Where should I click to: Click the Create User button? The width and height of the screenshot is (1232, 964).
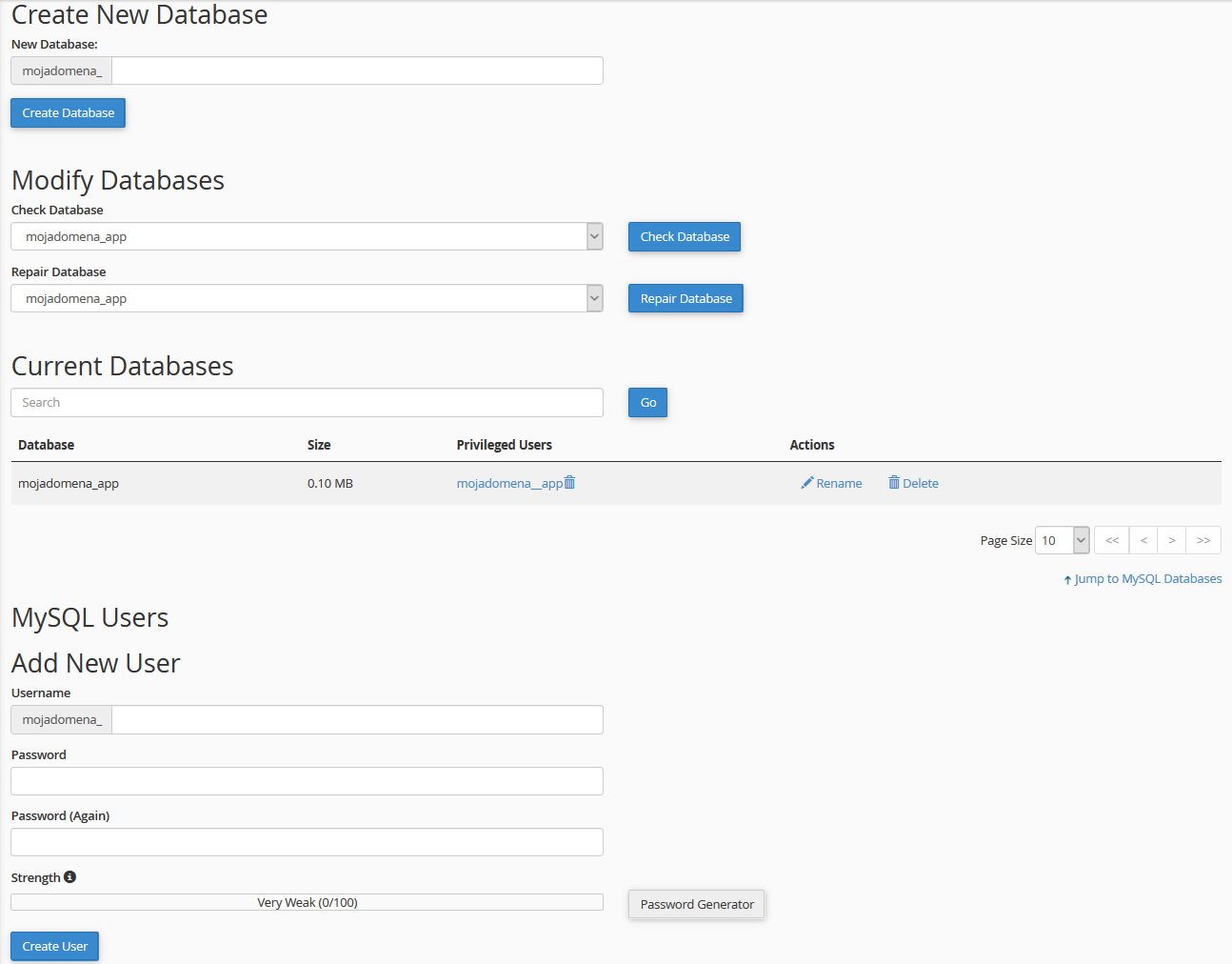tap(54, 946)
